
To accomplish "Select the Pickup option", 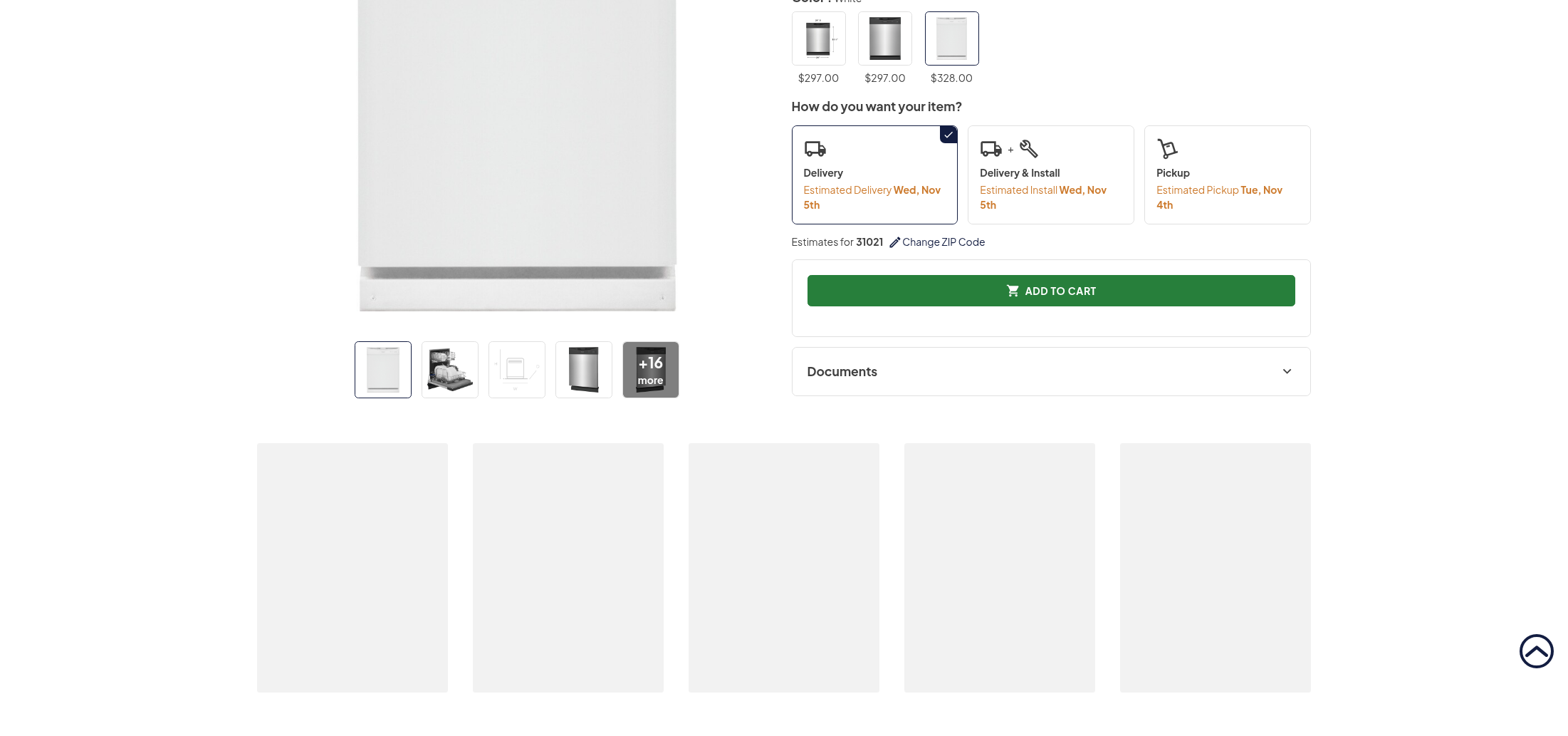I will pyautogui.click(x=1226, y=175).
